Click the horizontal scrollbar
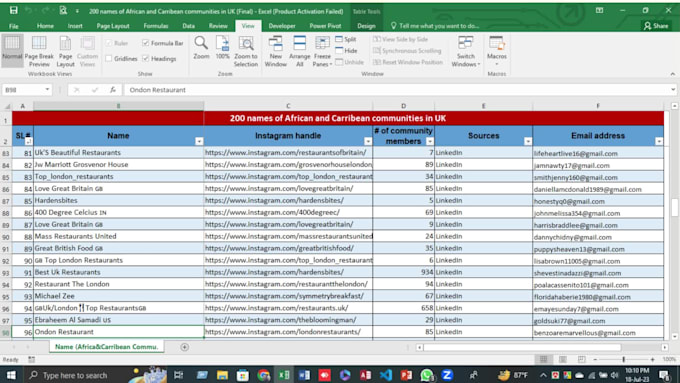 tap(522, 347)
